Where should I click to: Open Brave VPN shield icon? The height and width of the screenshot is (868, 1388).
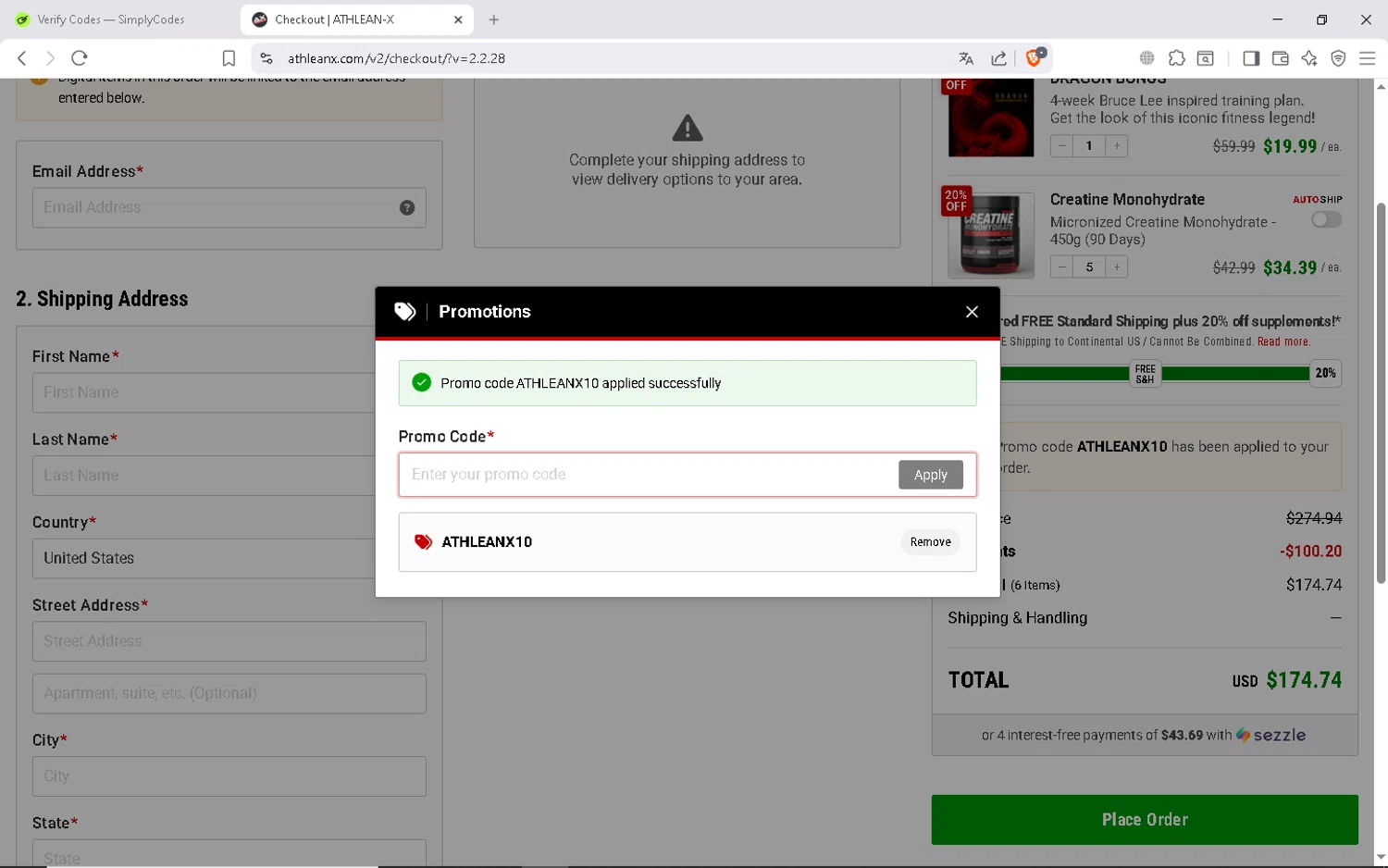tap(1338, 58)
